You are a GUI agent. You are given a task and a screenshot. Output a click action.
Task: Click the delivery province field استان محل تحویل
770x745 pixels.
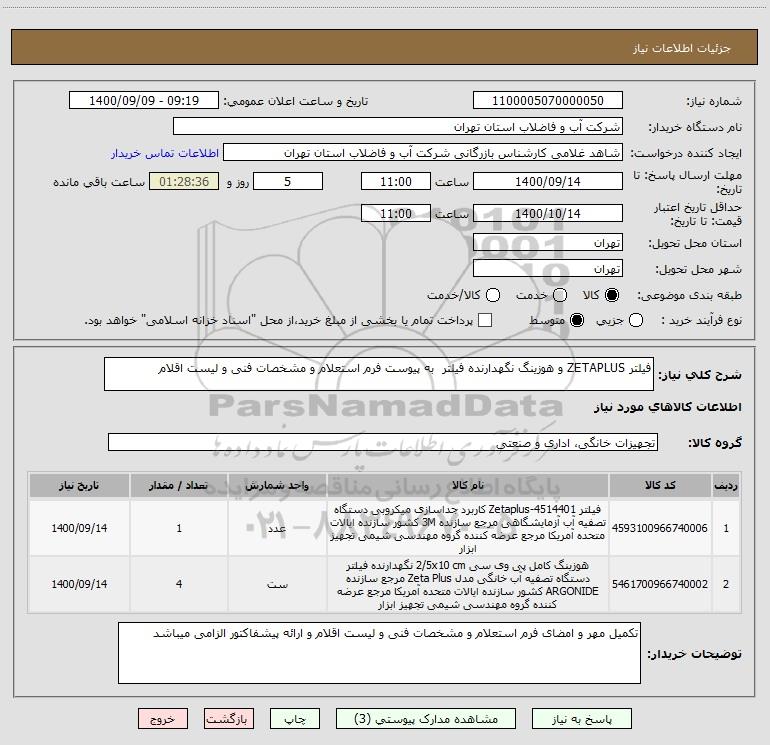pos(548,243)
